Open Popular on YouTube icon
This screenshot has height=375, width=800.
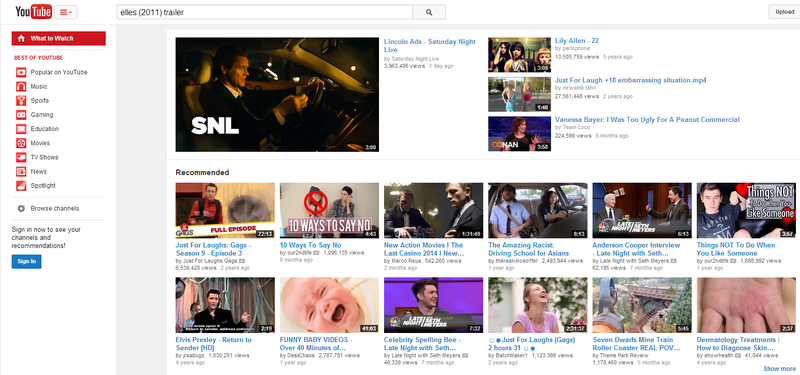coord(21,72)
